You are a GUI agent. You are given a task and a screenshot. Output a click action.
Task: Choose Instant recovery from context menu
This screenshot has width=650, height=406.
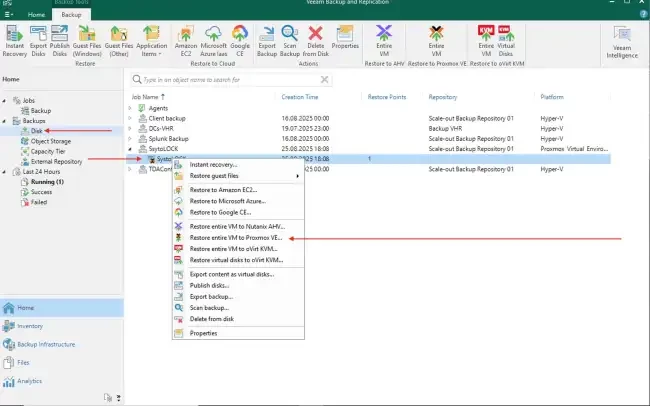point(238,165)
